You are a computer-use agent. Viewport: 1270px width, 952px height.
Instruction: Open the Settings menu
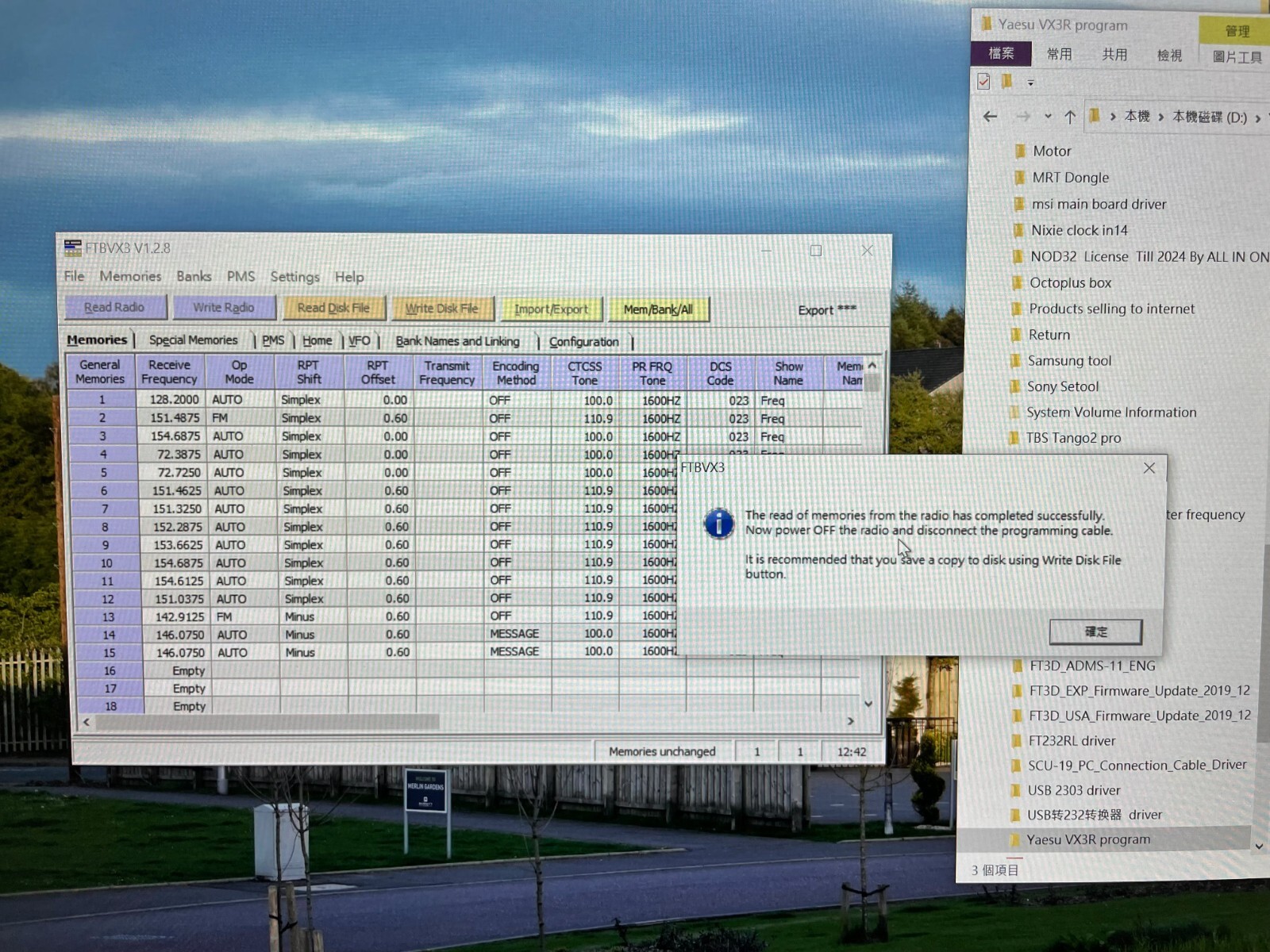click(294, 277)
